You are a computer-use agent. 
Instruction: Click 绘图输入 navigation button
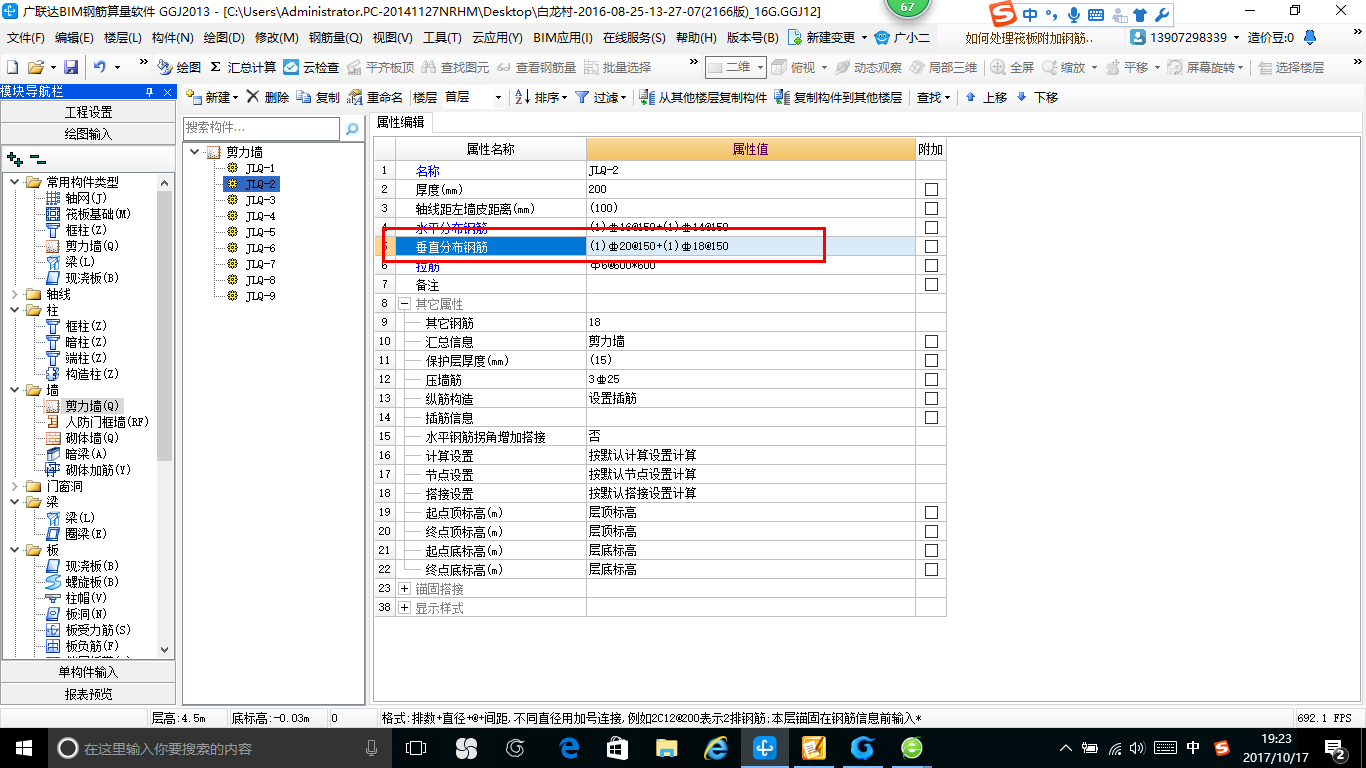tap(88, 133)
